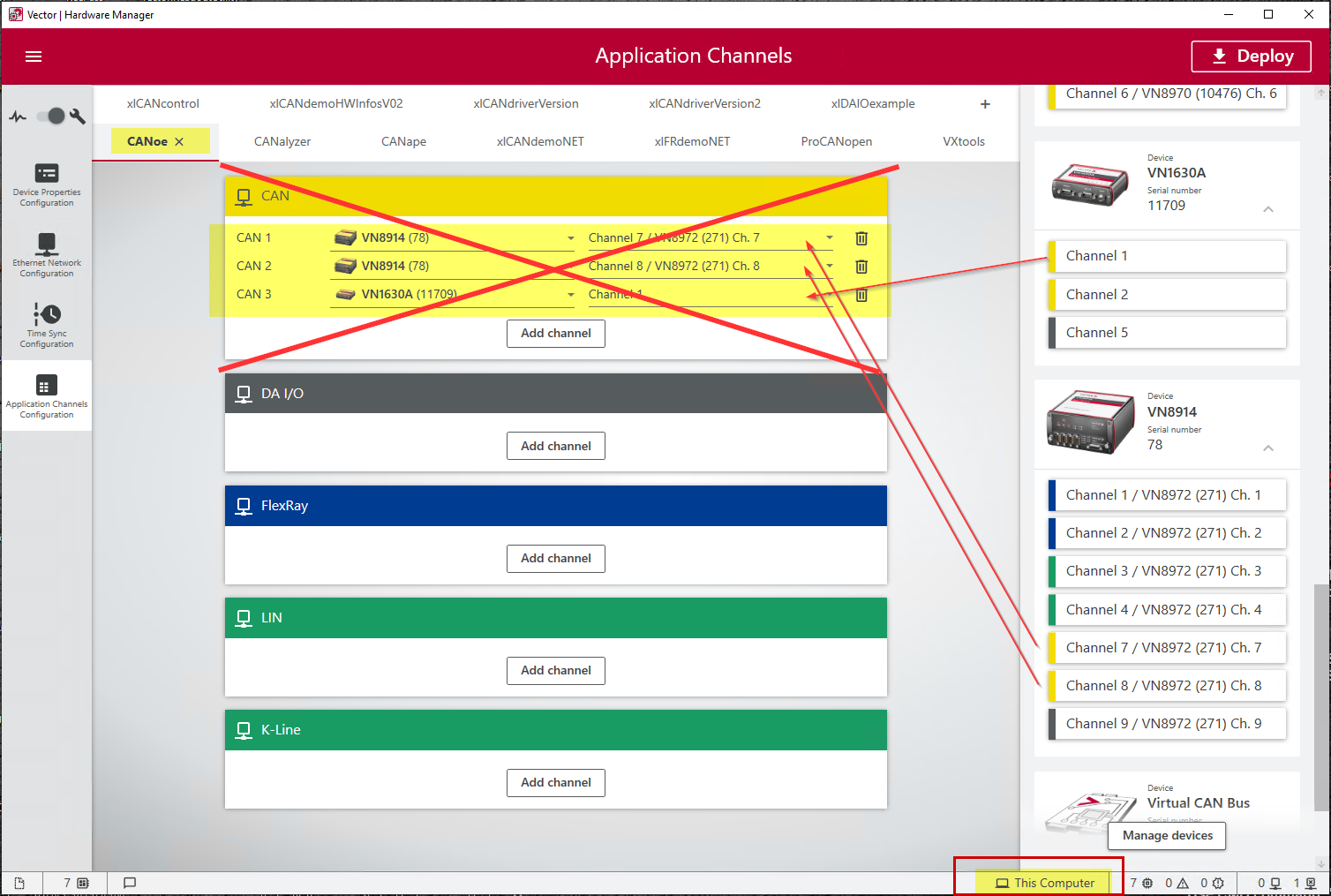Viewport: 1331px width, 896px height.
Task: Click the Deploy button
Action: [x=1251, y=56]
